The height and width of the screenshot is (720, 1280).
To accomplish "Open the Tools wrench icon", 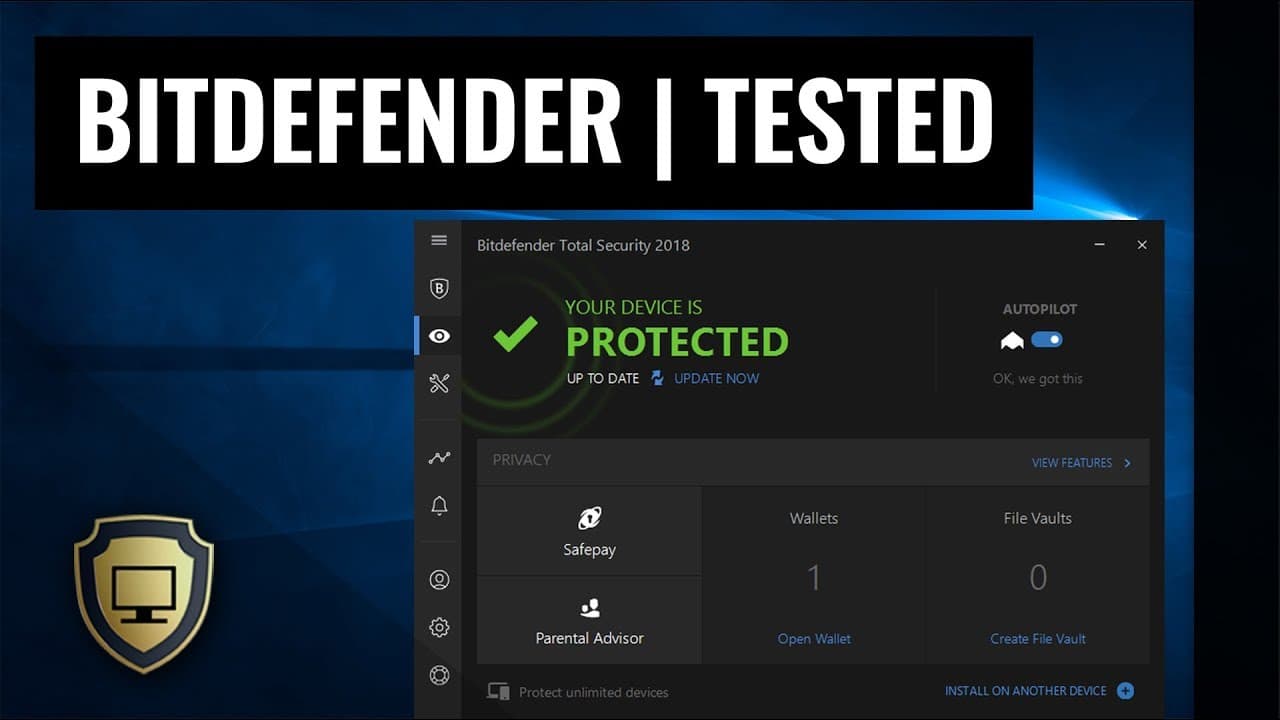I will click(x=439, y=383).
